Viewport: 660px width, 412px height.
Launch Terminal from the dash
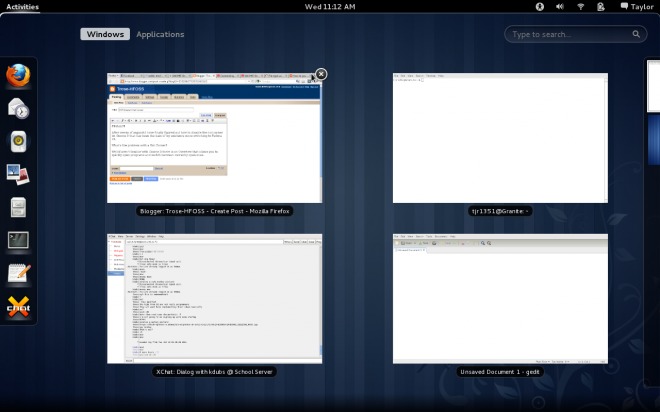(x=19, y=240)
